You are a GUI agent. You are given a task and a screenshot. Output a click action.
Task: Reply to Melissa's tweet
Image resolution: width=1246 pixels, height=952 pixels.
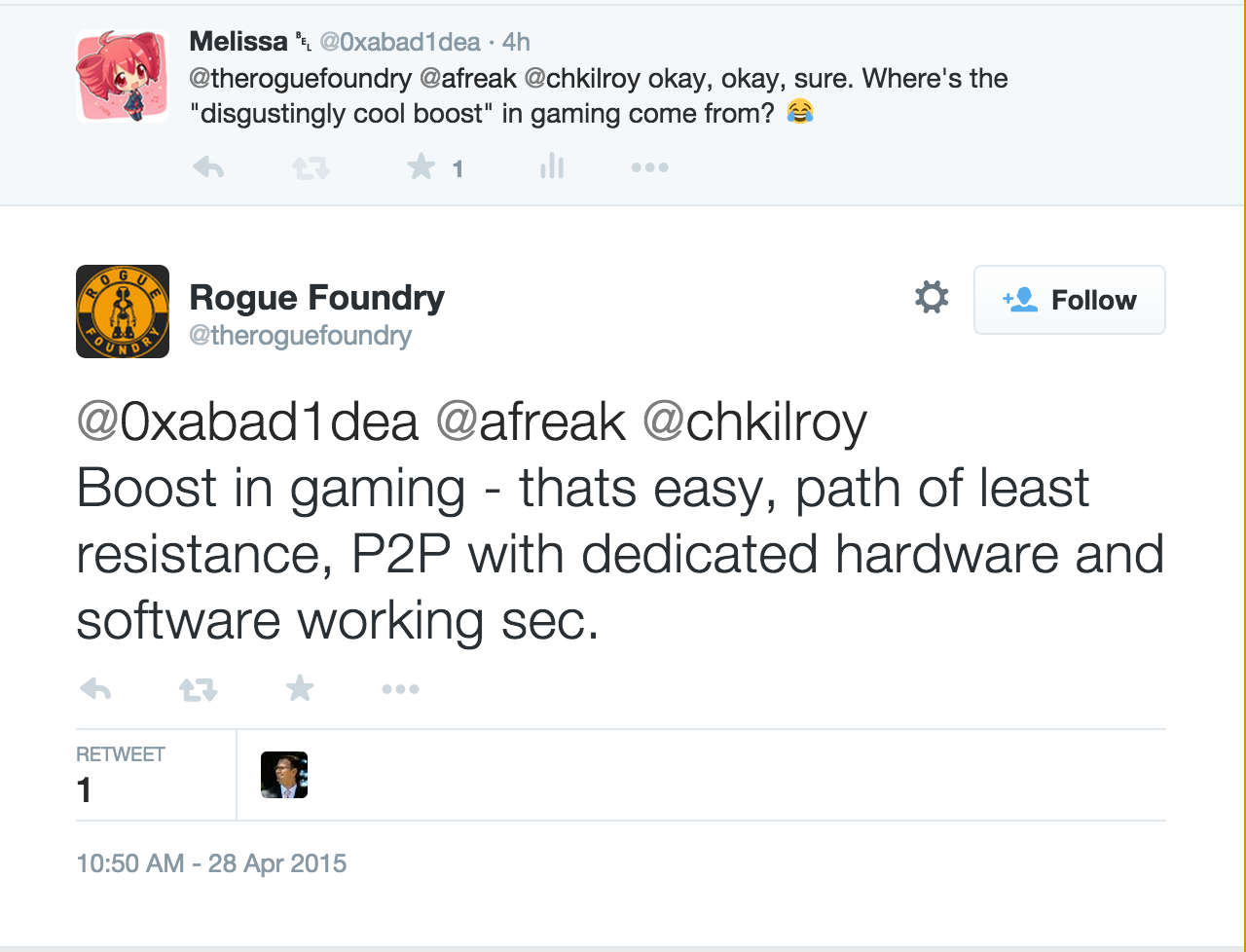[208, 167]
